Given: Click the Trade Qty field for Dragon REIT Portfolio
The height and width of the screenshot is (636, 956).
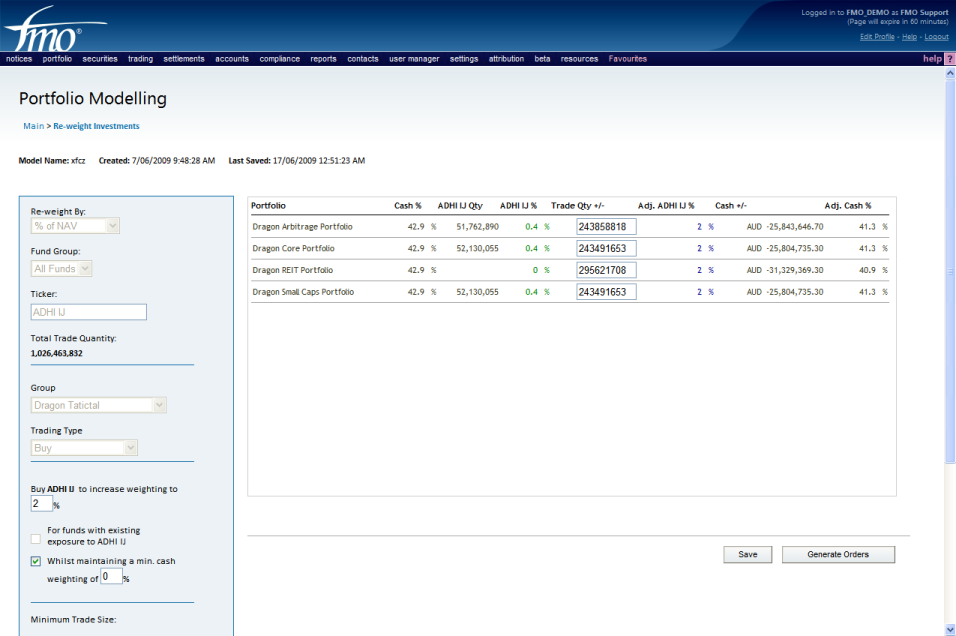Looking at the screenshot, I should click(x=606, y=270).
